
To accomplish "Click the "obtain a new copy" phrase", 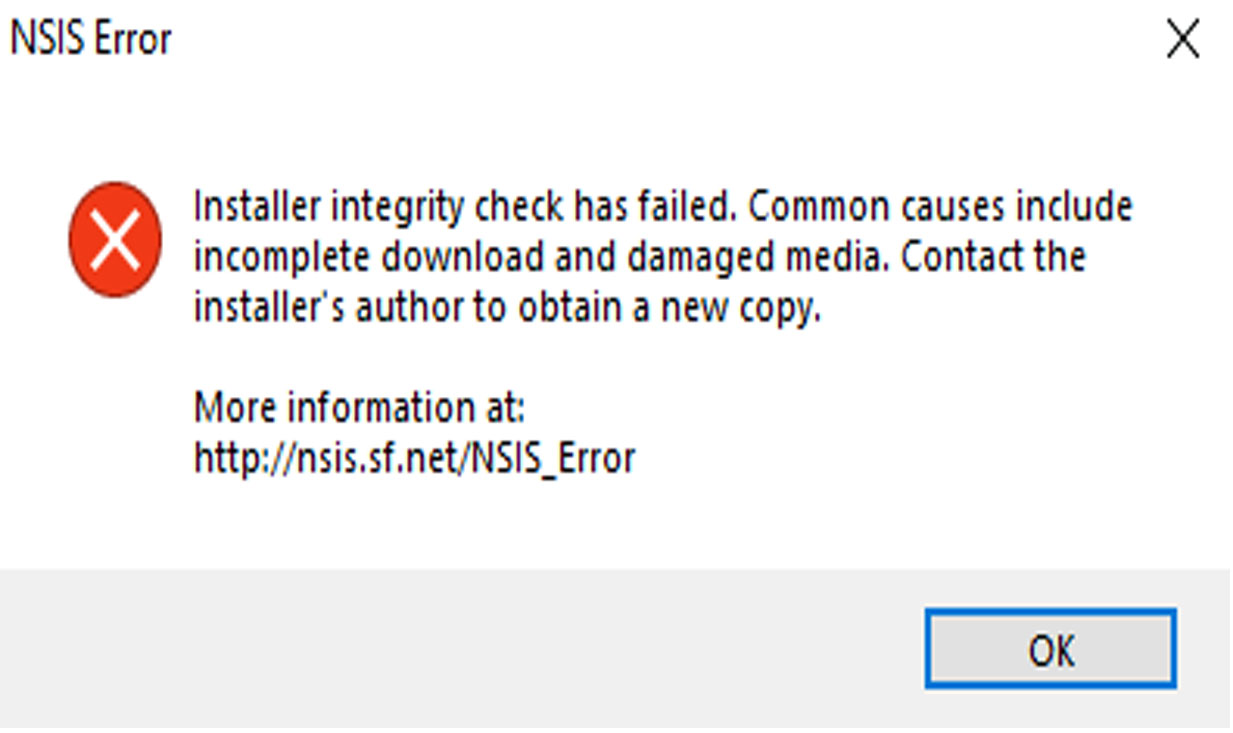I will click(668, 308).
